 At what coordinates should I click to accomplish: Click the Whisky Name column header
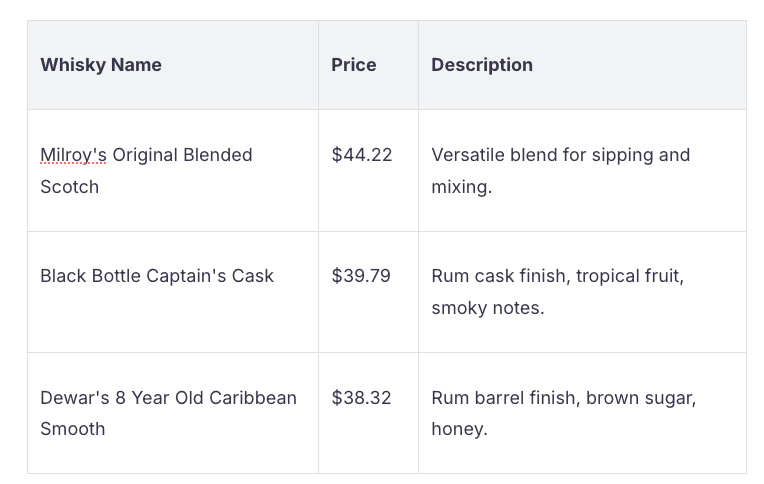click(101, 65)
